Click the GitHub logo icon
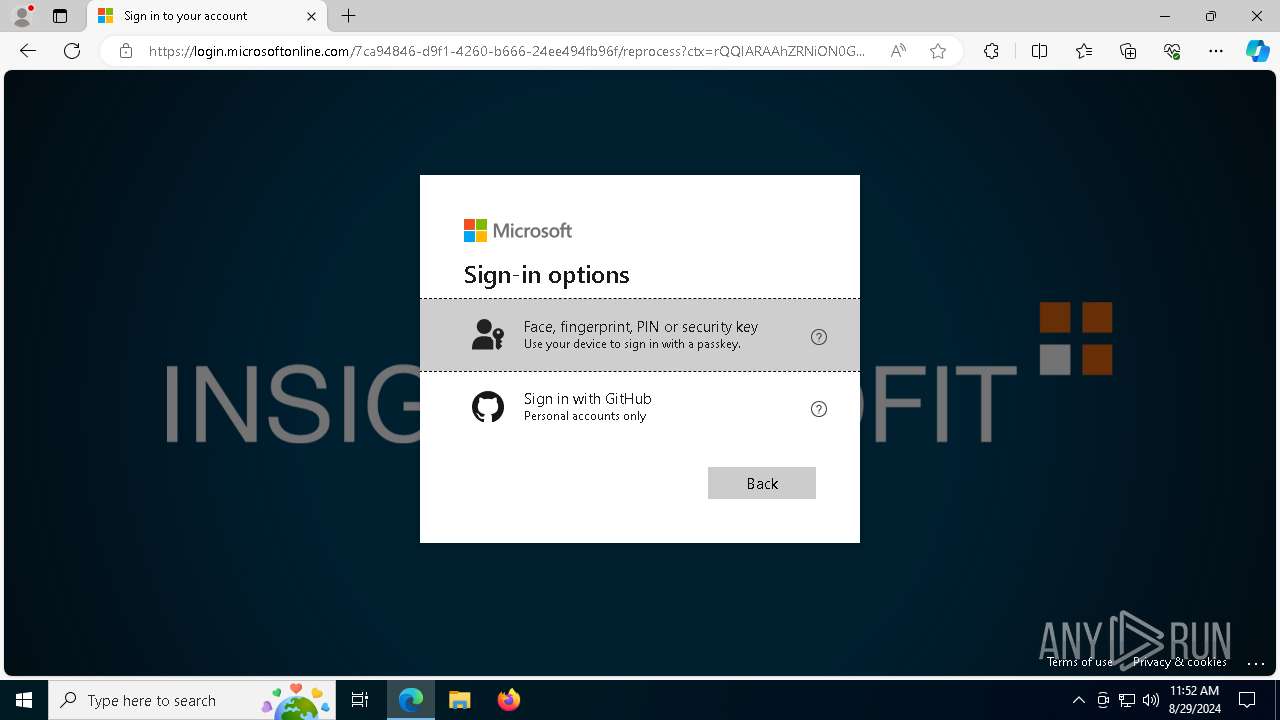The image size is (1280, 720). click(488, 407)
